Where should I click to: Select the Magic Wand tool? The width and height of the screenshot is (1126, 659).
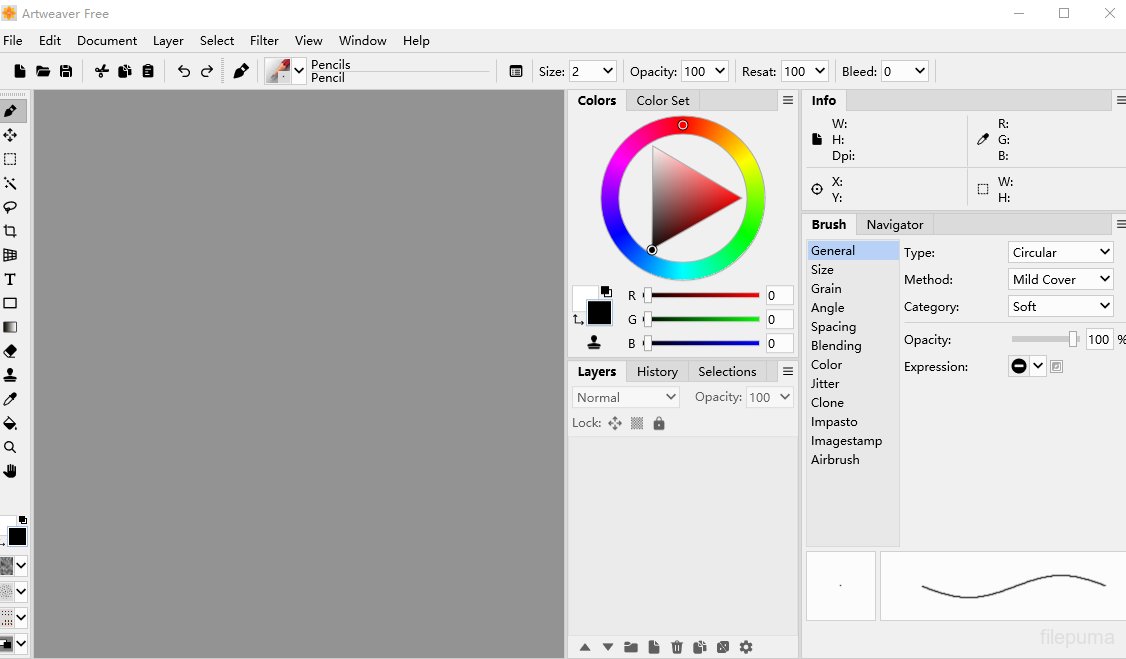click(10, 183)
